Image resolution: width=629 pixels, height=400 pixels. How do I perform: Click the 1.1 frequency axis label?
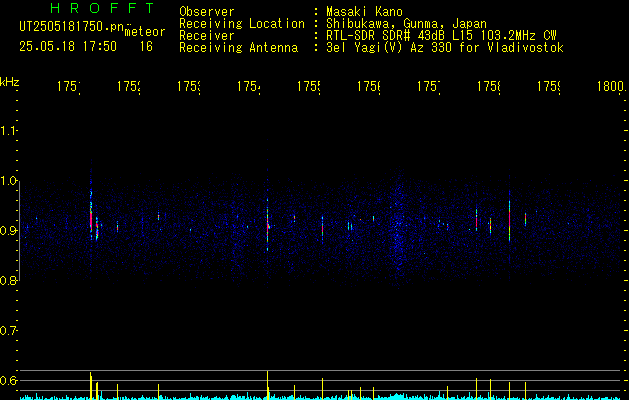[8, 130]
